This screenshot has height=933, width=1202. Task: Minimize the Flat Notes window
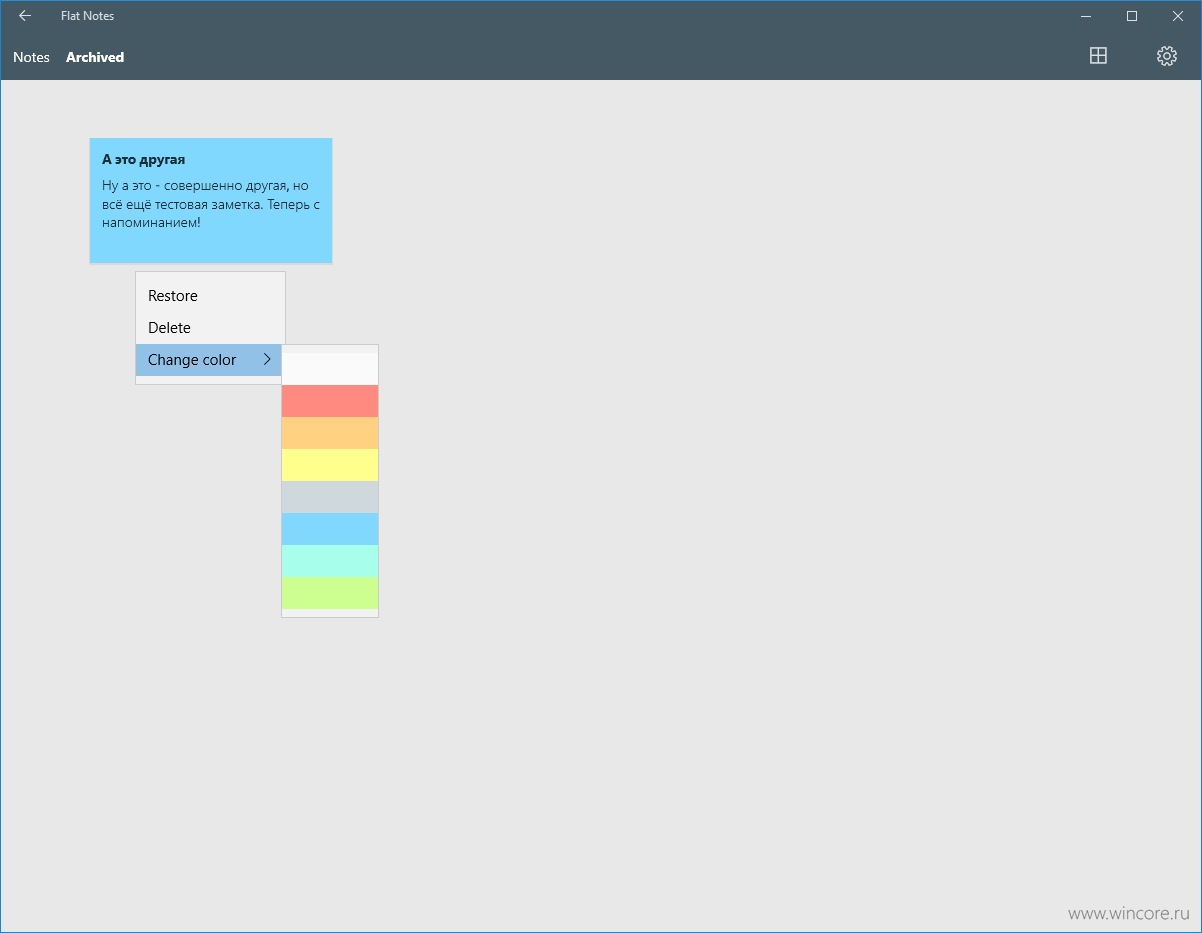[x=1086, y=16]
